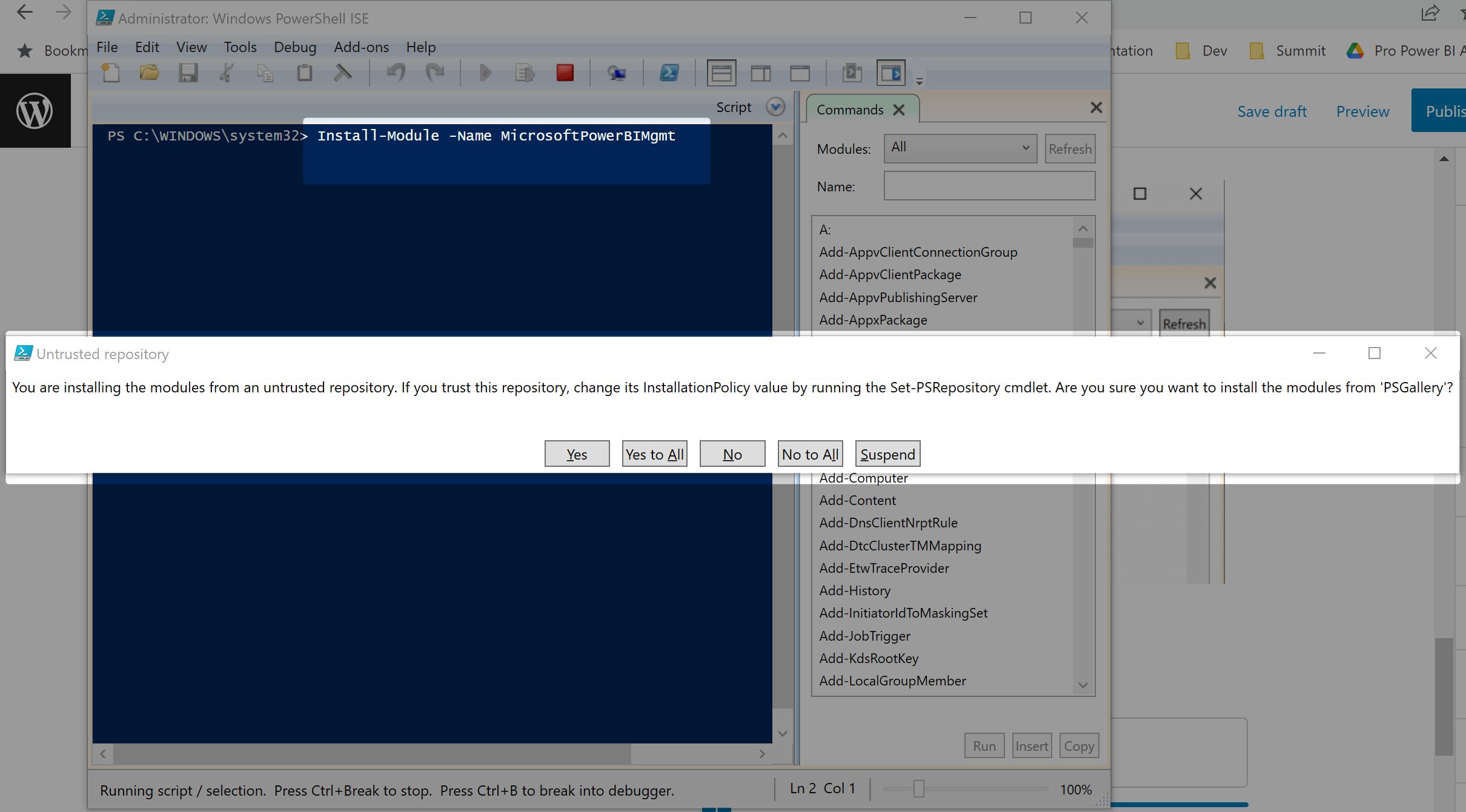This screenshot has height=812, width=1466.
Task: Click the New Script toolbar icon
Action: (x=111, y=73)
